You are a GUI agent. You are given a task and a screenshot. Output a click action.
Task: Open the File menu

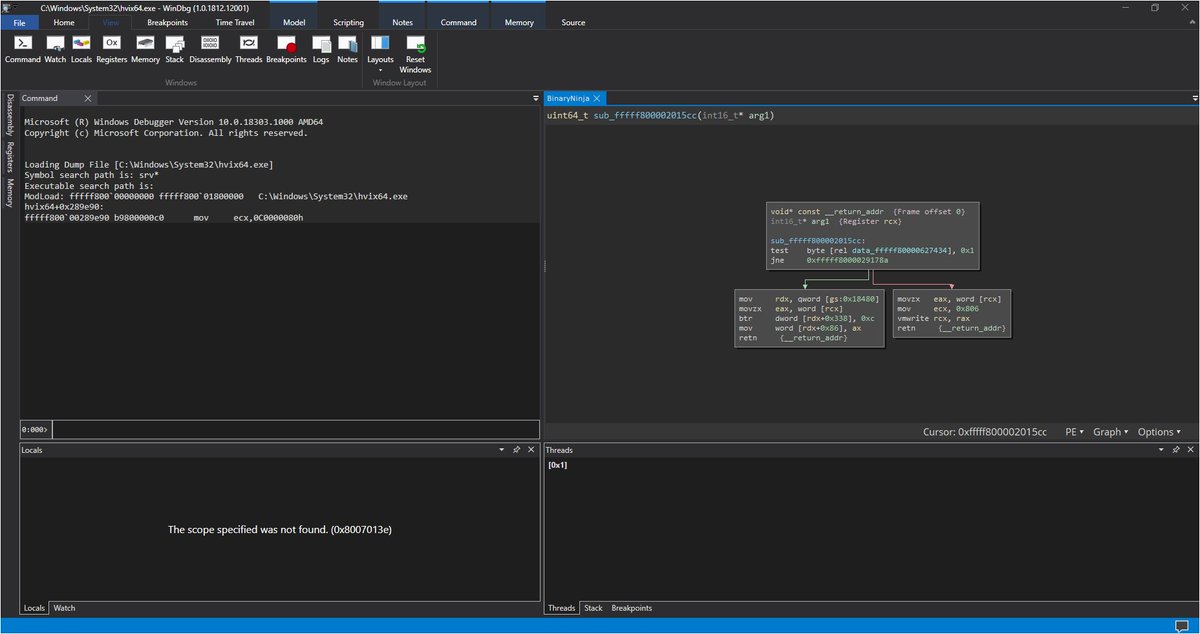[19, 22]
